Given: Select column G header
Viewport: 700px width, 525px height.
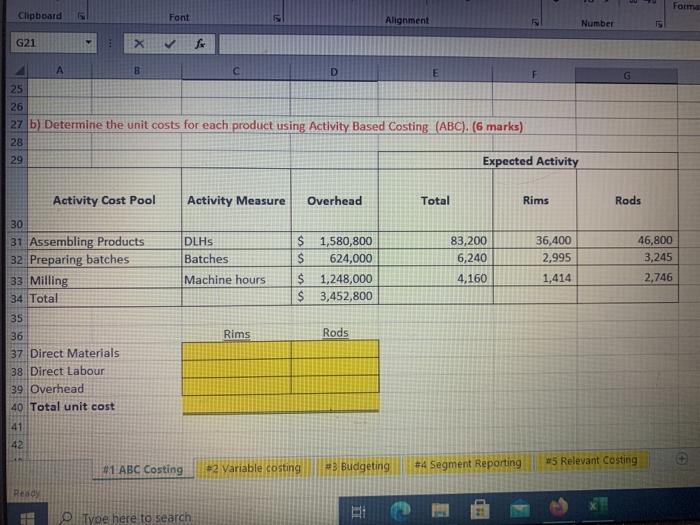Looking at the screenshot, I should coord(627,76).
